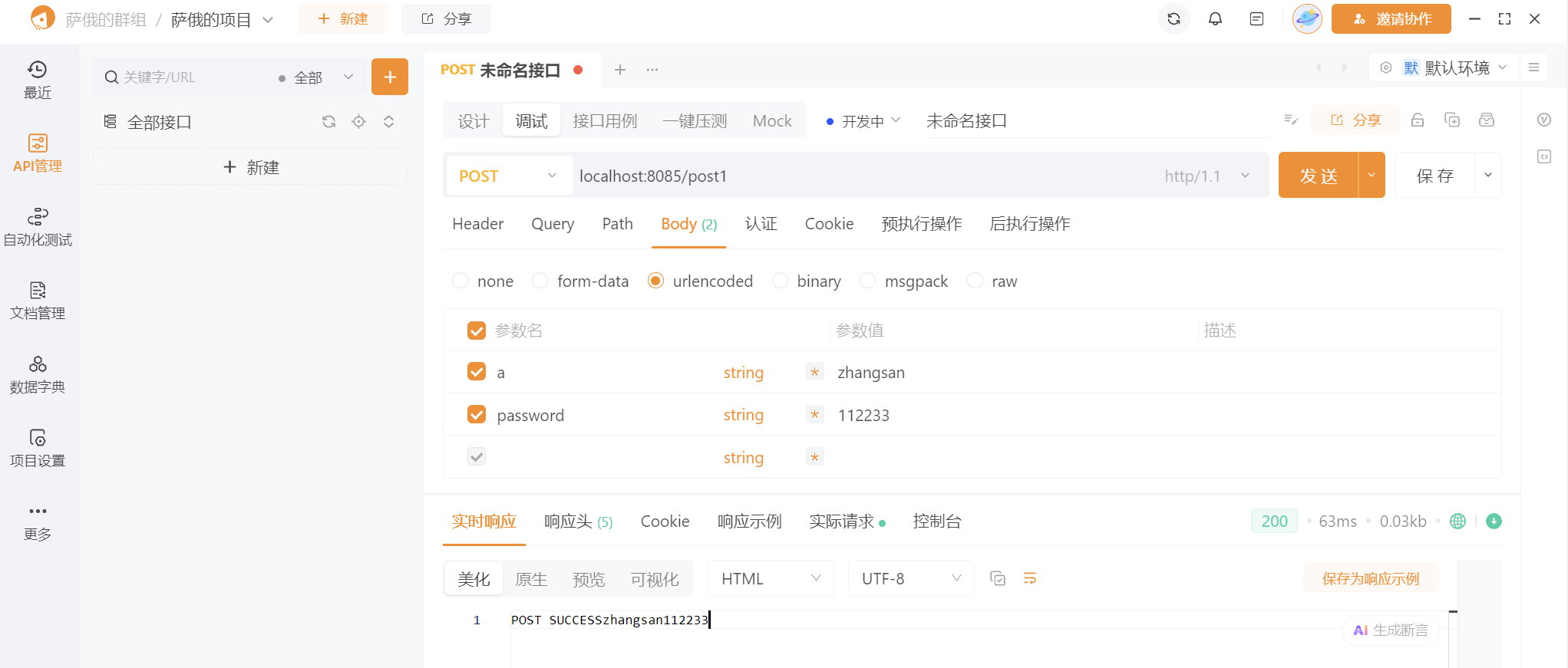Open the 最近 recent history panel
This screenshot has height=668, width=1568.
(x=37, y=80)
